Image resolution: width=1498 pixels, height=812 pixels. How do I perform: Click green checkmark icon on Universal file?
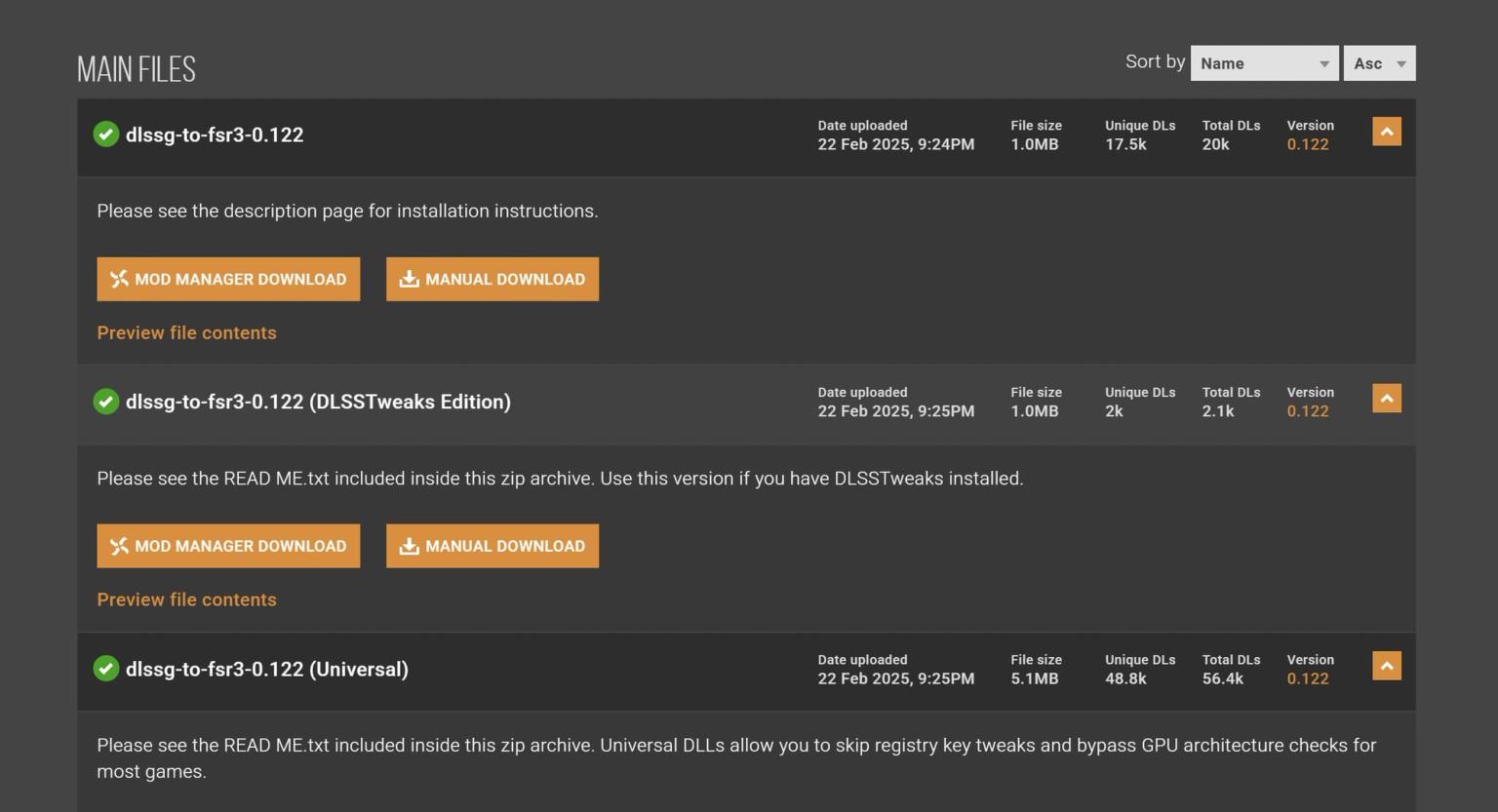(x=106, y=669)
